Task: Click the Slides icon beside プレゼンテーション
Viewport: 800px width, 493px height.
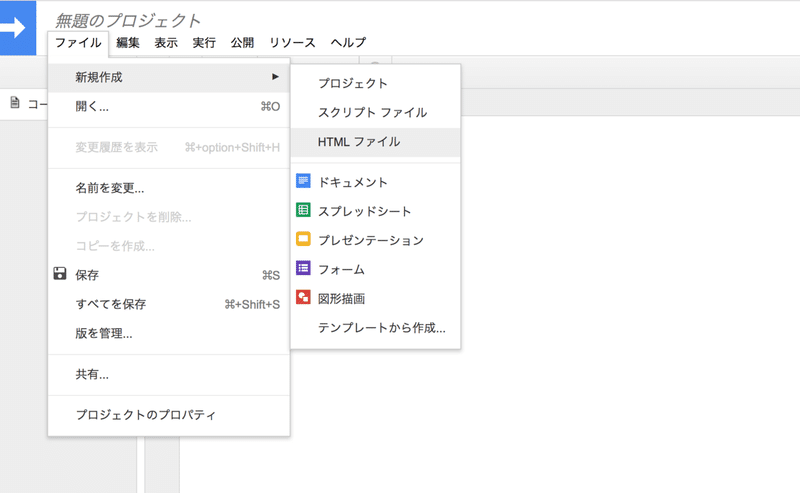Action: [303, 239]
